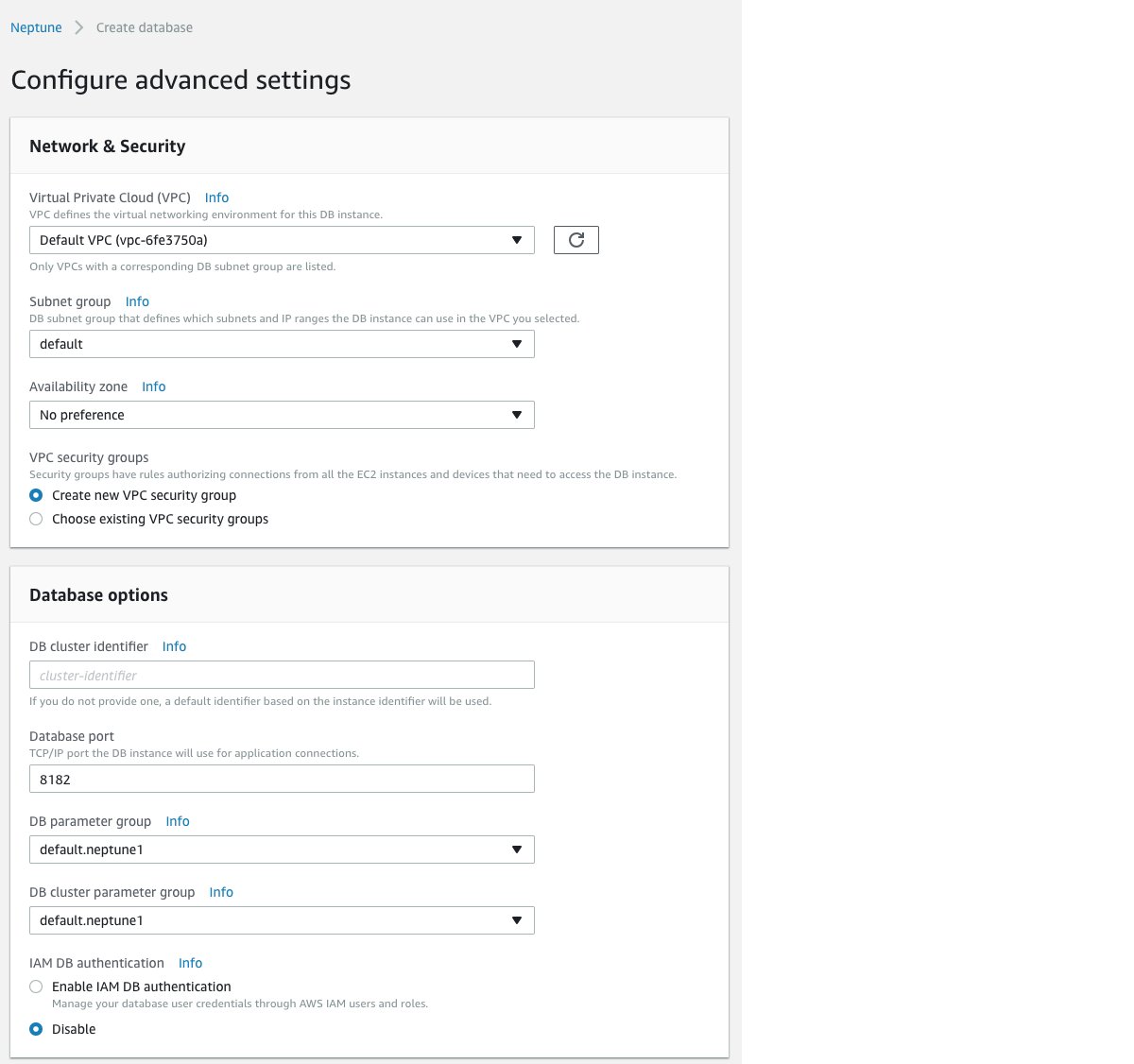The width and height of the screenshot is (1134, 1064).
Task: Click the cluster-identifier input field
Action: (282, 674)
